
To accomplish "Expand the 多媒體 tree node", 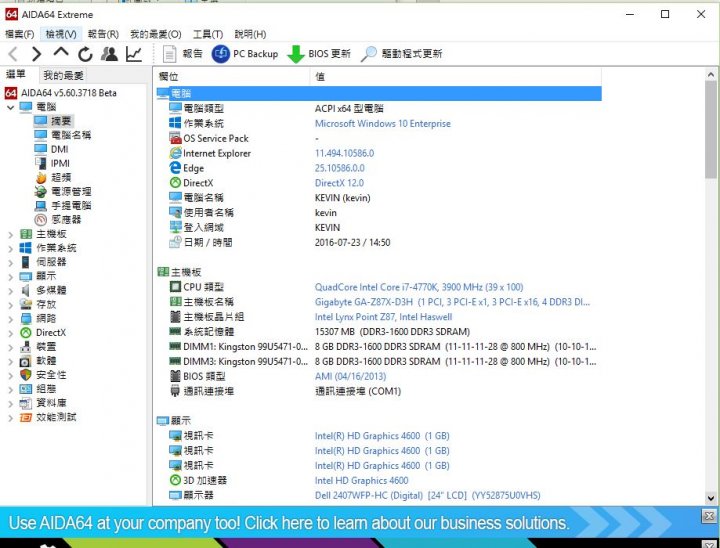I will click(10, 291).
